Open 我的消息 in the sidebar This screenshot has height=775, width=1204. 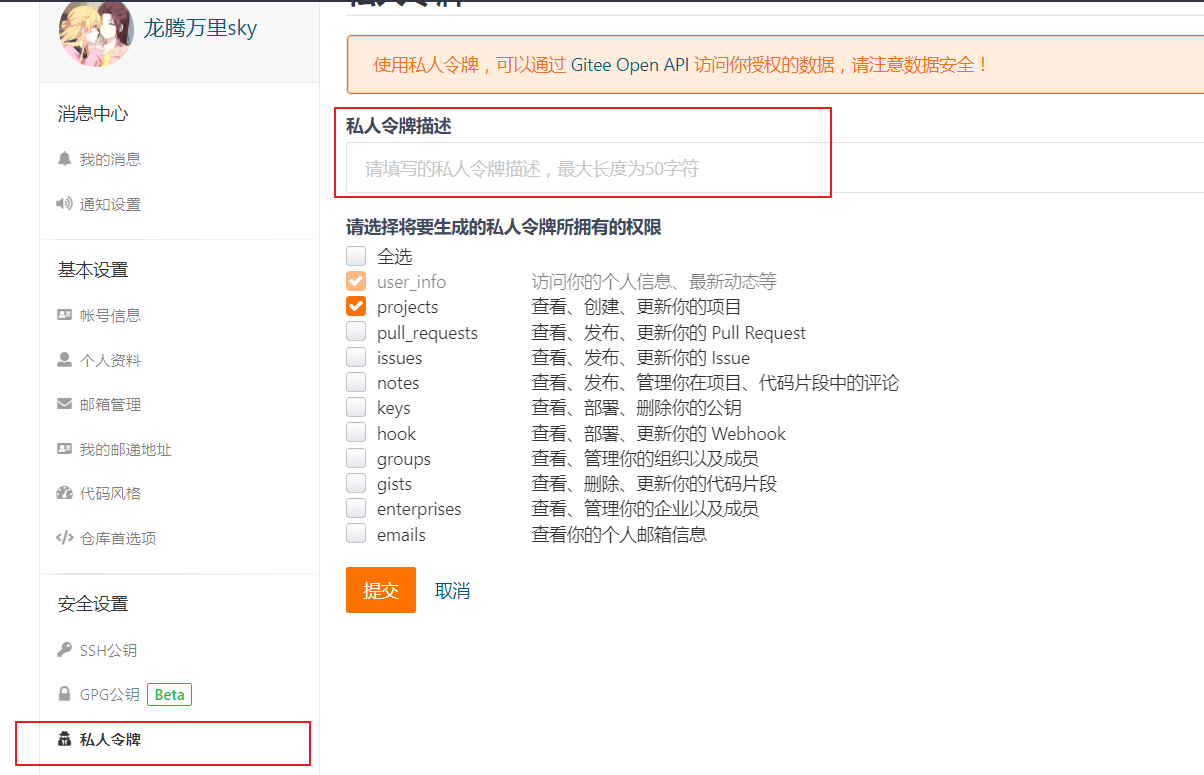tap(110, 159)
